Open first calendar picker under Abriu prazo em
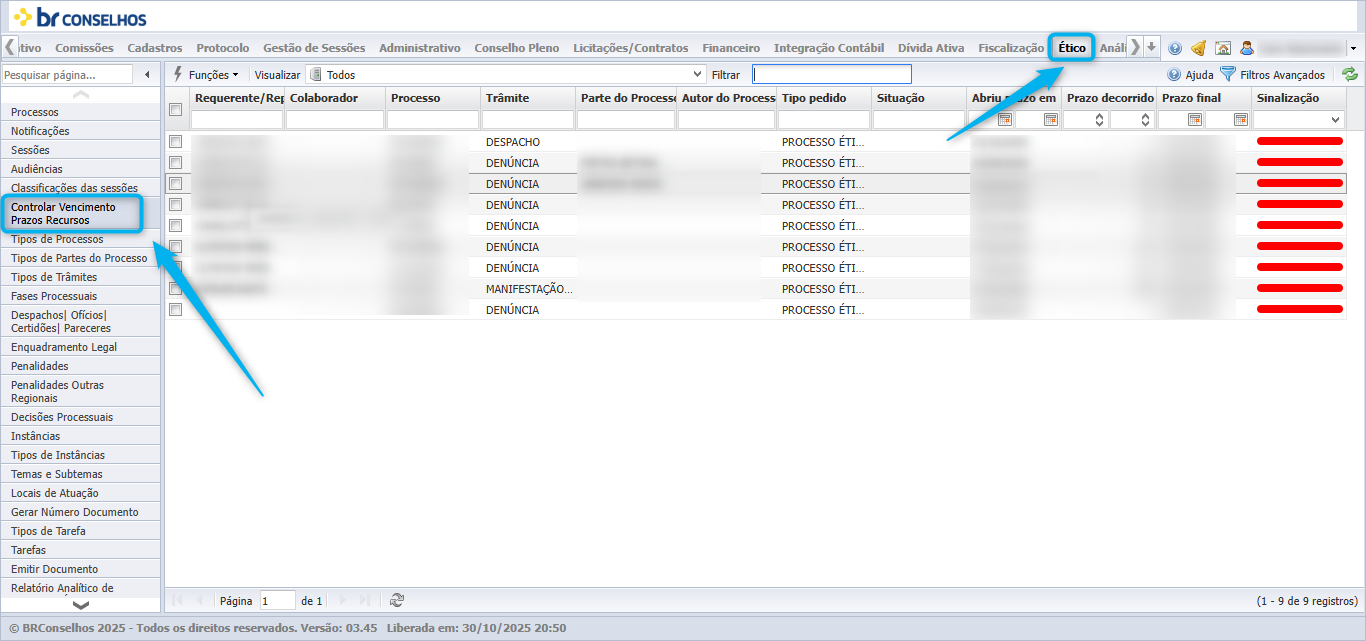The image size is (1366, 641). click(1005, 119)
